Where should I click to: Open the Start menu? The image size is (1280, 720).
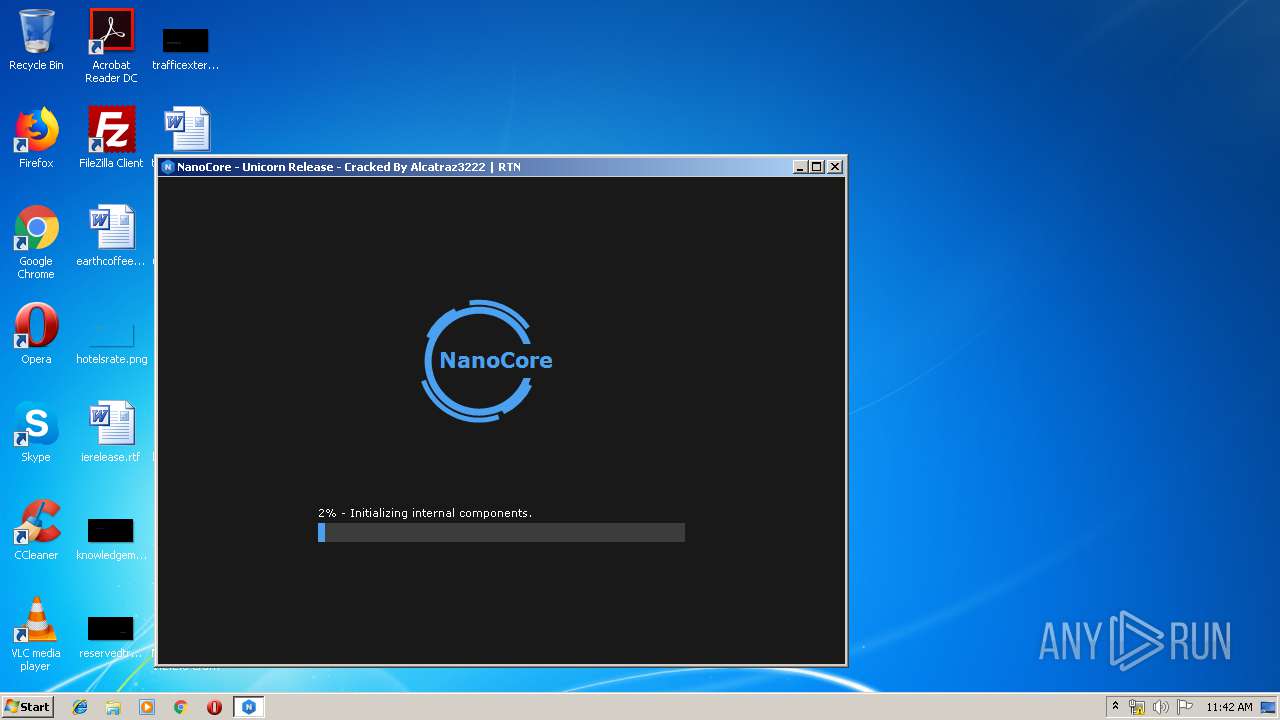point(27,707)
